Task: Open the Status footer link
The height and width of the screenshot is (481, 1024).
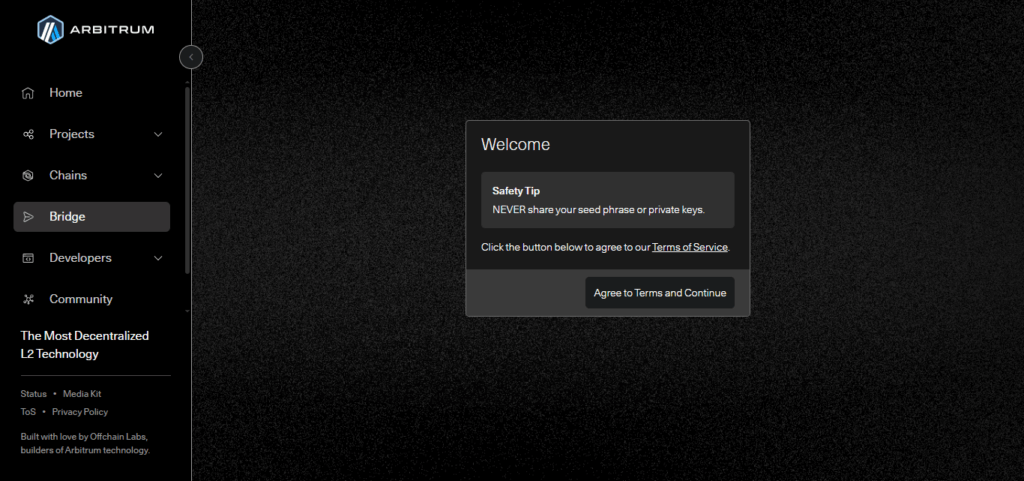Action: tap(34, 394)
